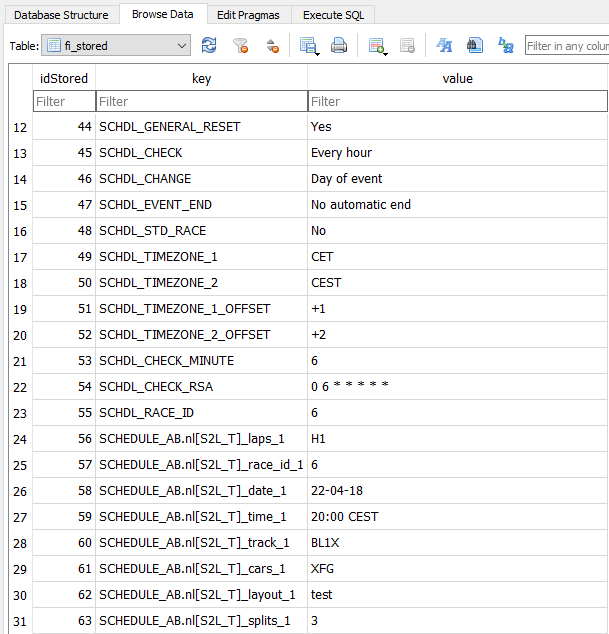Sort by the value column header
The height and width of the screenshot is (634, 609).
point(457,78)
